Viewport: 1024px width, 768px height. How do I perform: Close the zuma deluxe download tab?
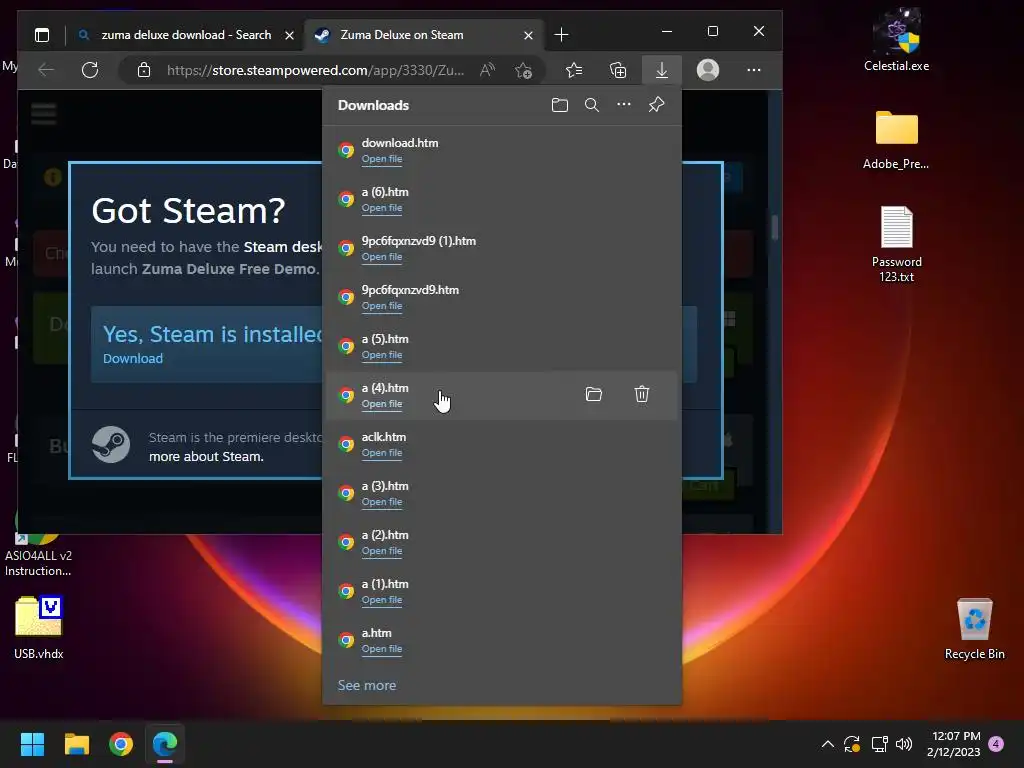pos(289,35)
